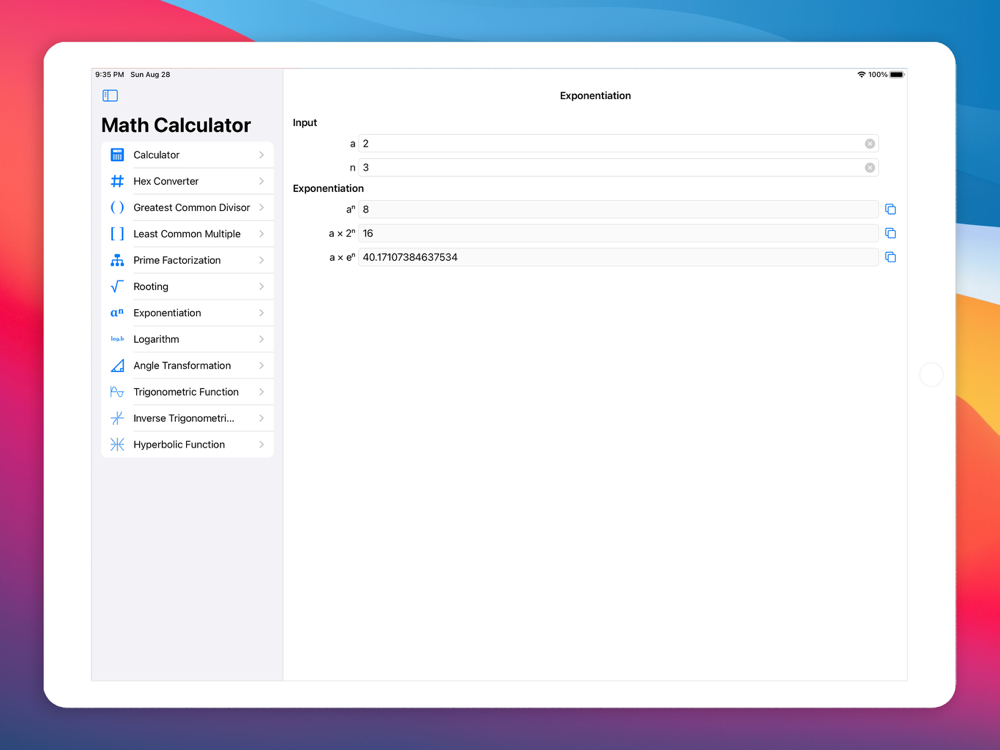The width and height of the screenshot is (1000, 750).
Task: Click the input field a containing 2
Action: click(618, 143)
